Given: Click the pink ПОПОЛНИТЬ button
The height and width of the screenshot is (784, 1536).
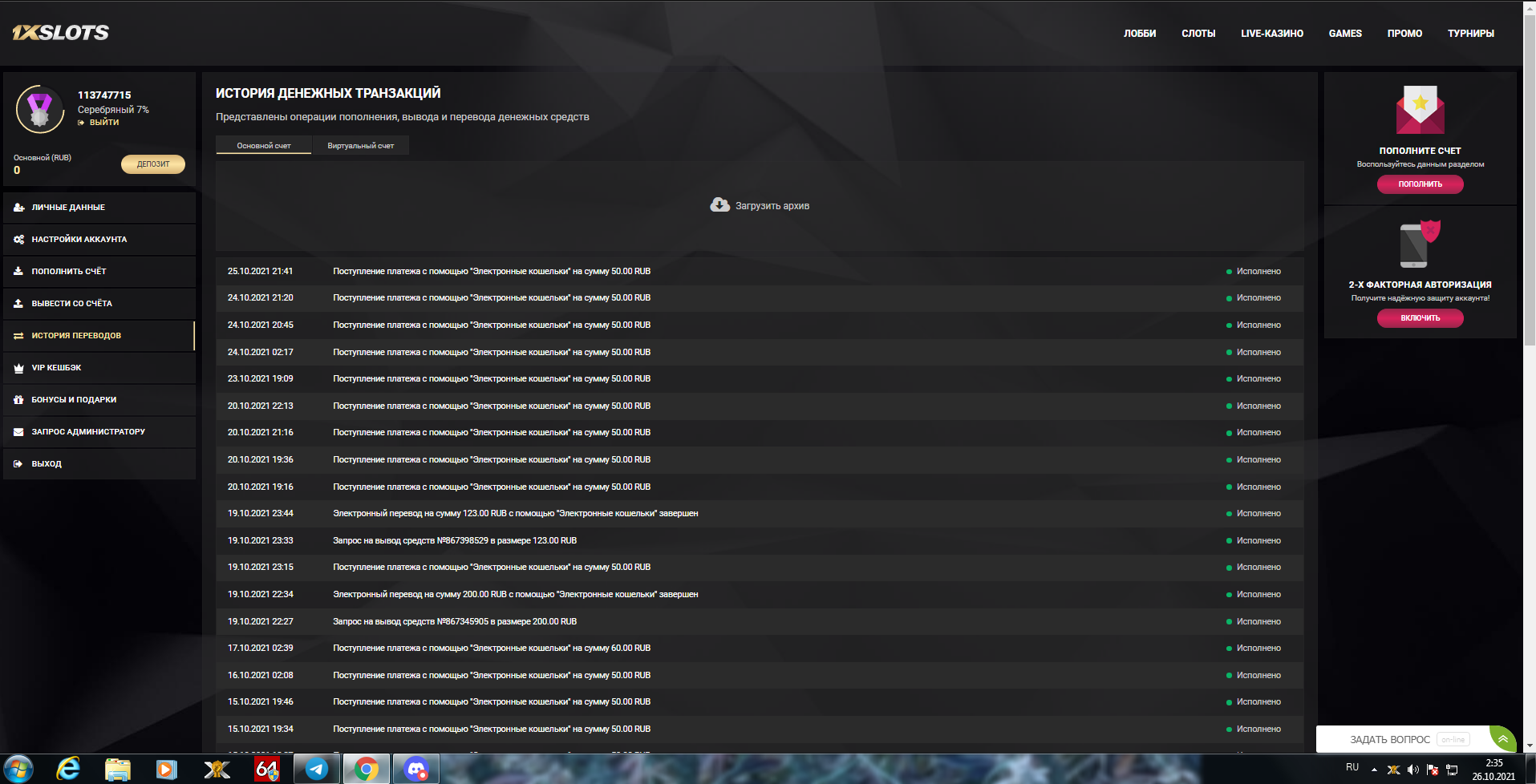Looking at the screenshot, I should click(1420, 184).
